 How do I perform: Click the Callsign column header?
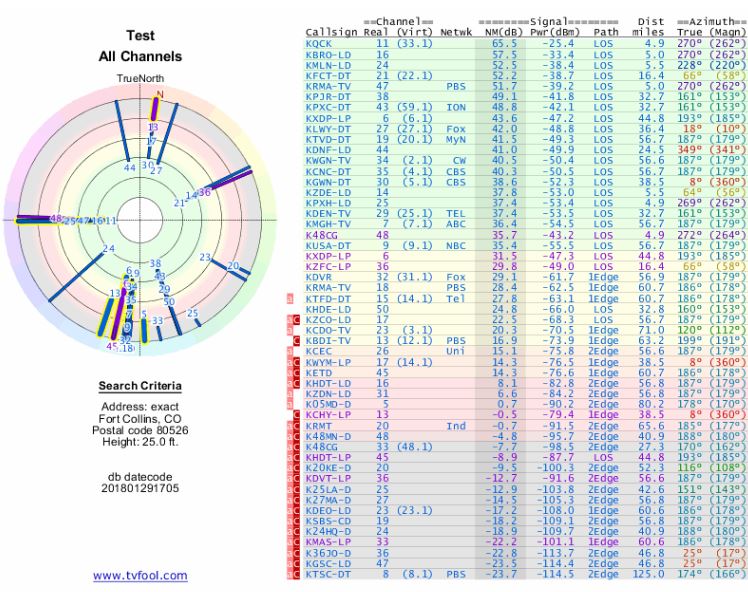[x=330, y=33]
